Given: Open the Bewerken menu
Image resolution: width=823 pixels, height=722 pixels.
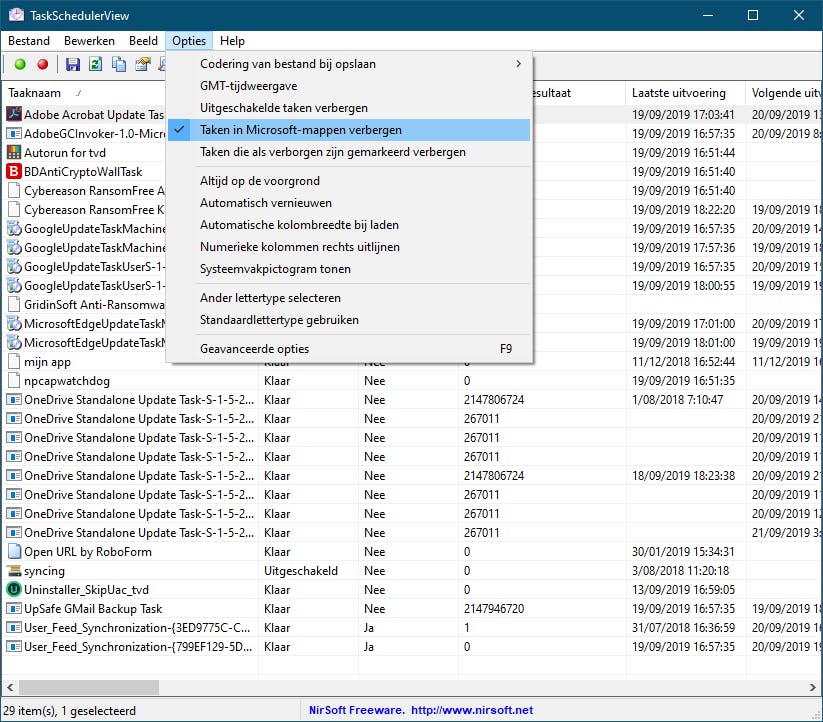Looking at the screenshot, I should pyautogui.click(x=89, y=41).
